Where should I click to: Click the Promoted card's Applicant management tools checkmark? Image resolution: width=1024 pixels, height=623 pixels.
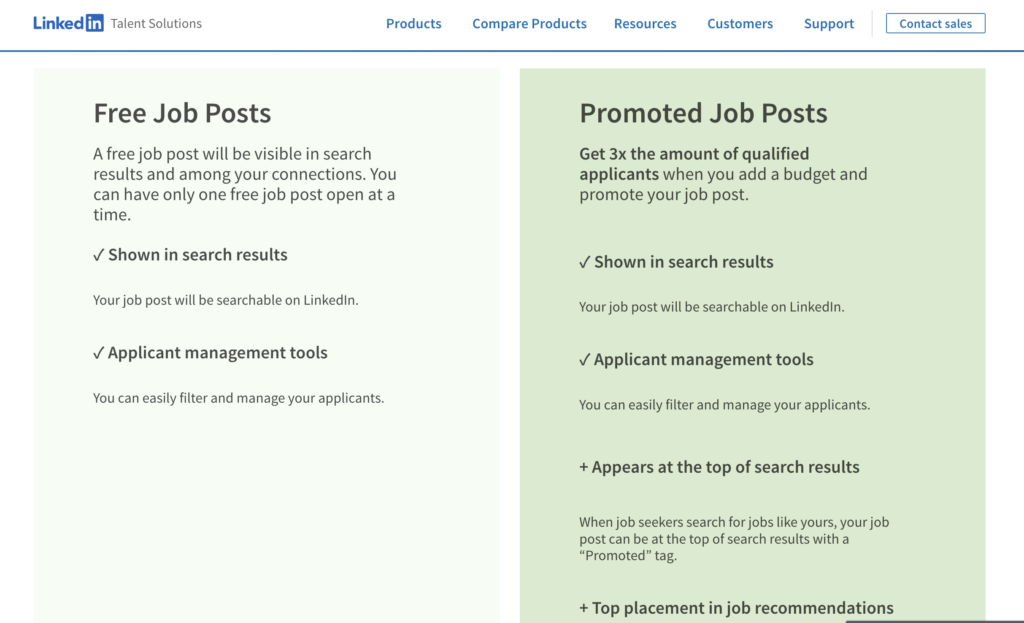[584, 360]
